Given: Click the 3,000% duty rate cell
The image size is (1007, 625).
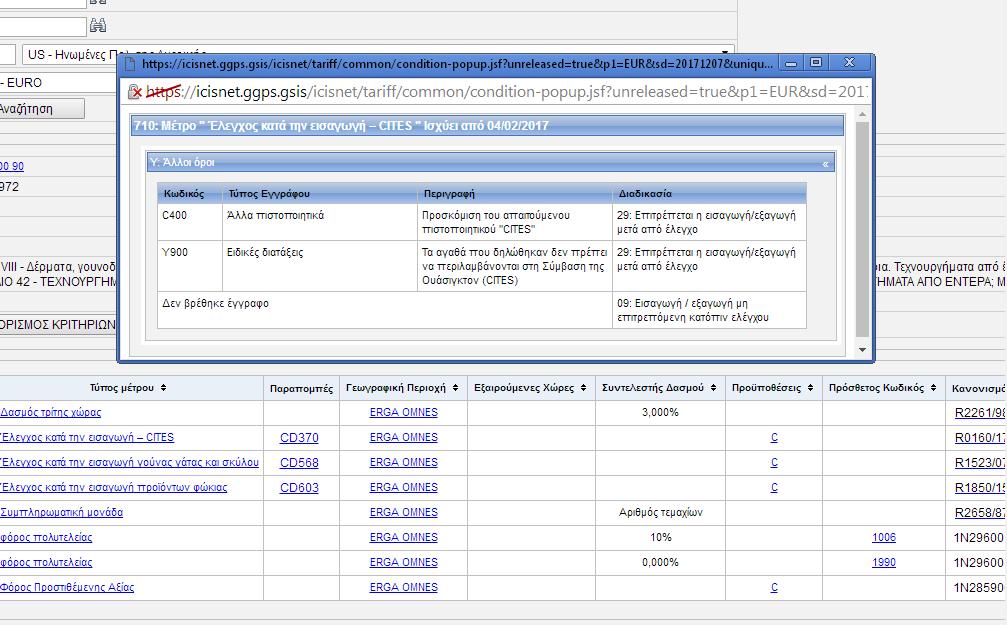Looking at the screenshot, I should (x=660, y=412).
